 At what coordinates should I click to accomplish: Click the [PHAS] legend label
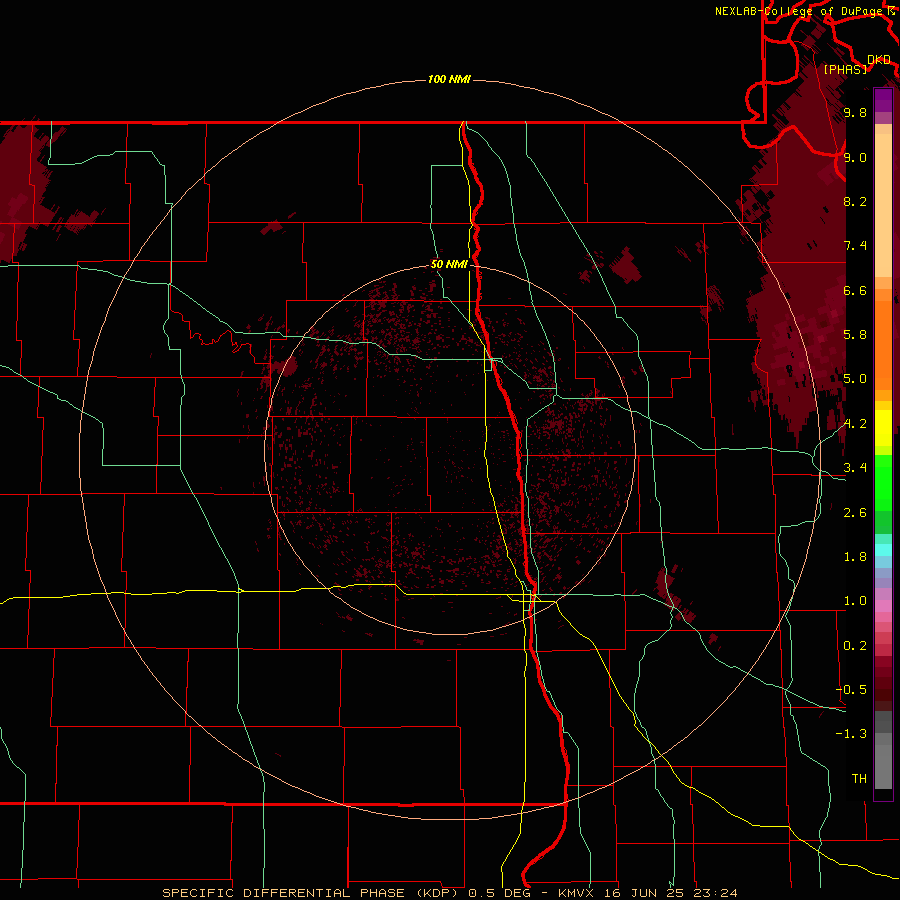845,70
